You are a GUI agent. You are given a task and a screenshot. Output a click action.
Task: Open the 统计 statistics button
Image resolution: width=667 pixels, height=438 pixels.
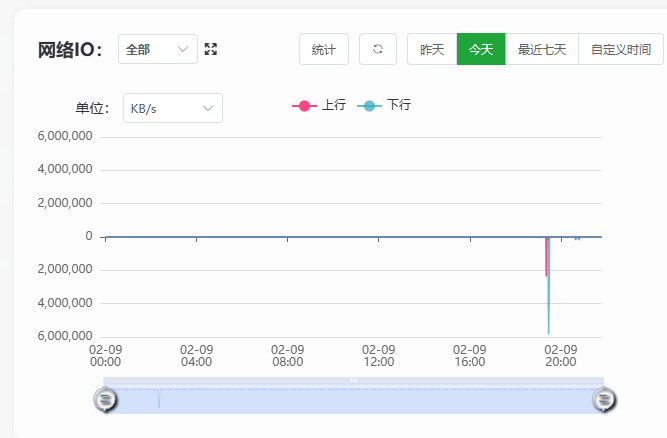[323, 49]
